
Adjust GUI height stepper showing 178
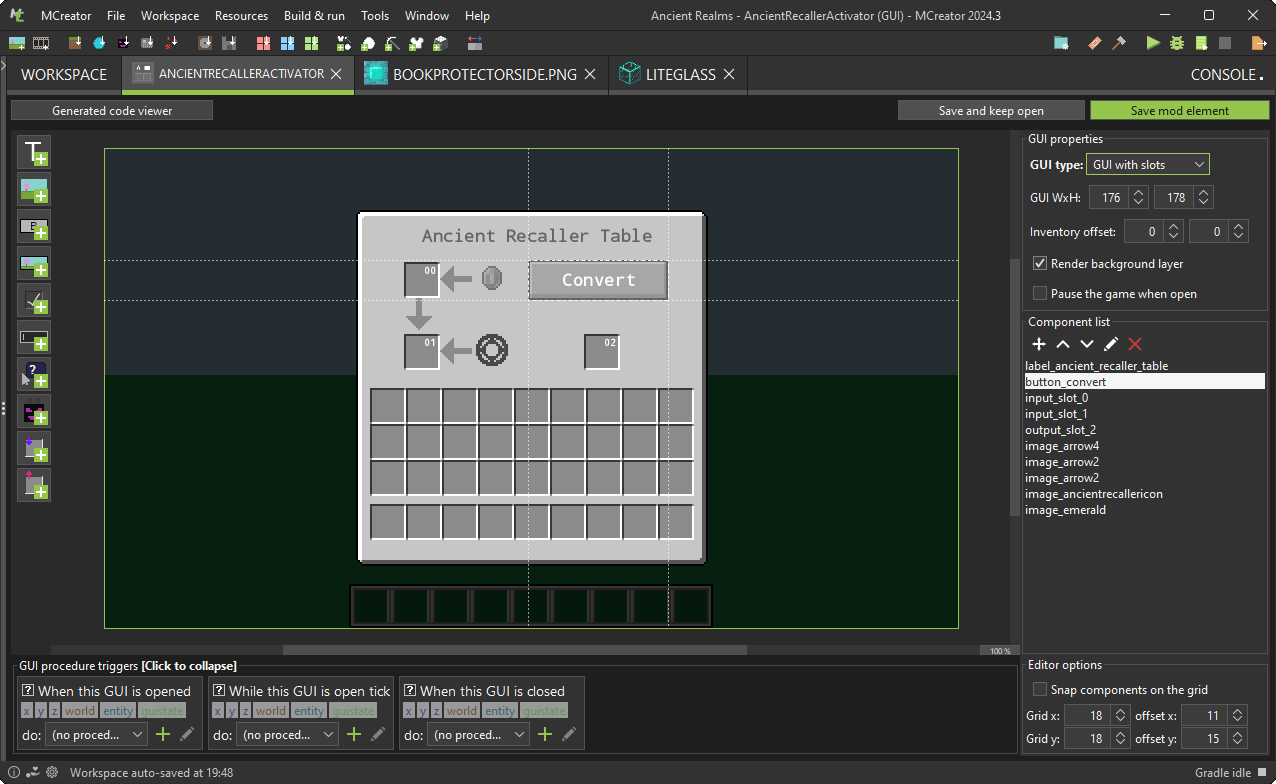tap(1184, 198)
